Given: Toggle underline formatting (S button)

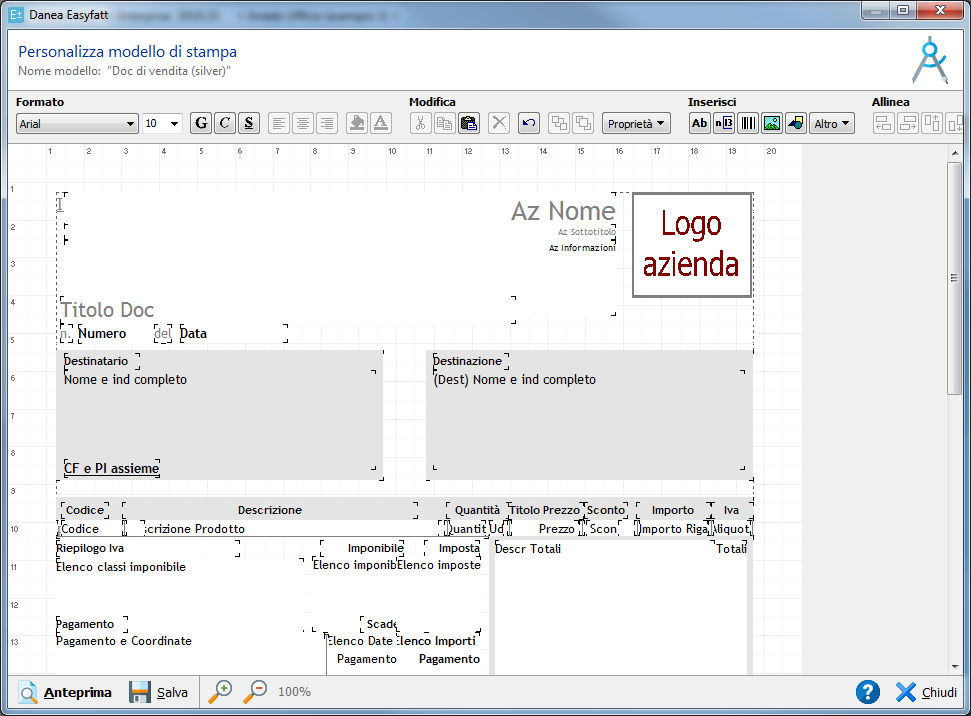Looking at the screenshot, I should (x=249, y=123).
